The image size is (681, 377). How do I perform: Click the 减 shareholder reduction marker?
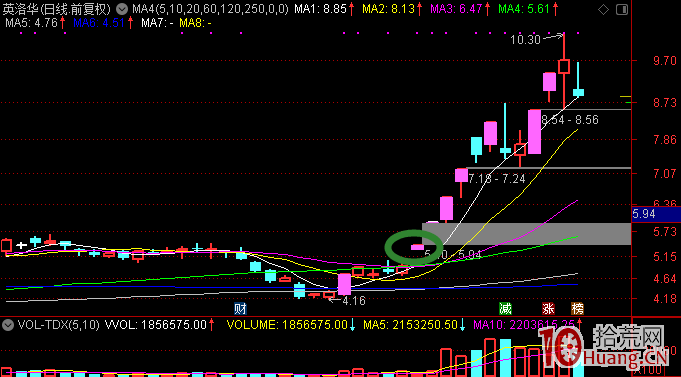tap(505, 309)
